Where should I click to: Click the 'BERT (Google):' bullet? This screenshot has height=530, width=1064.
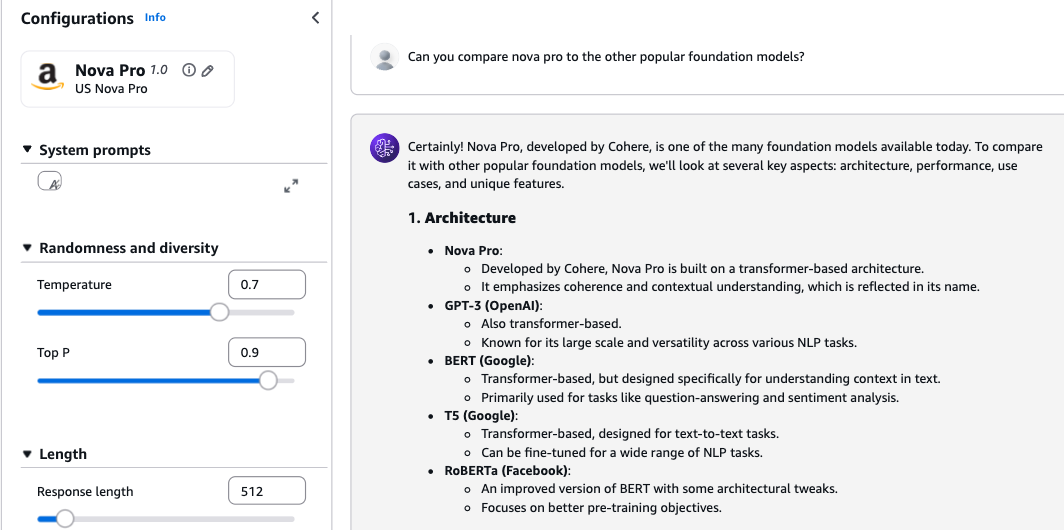click(x=489, y=360)
